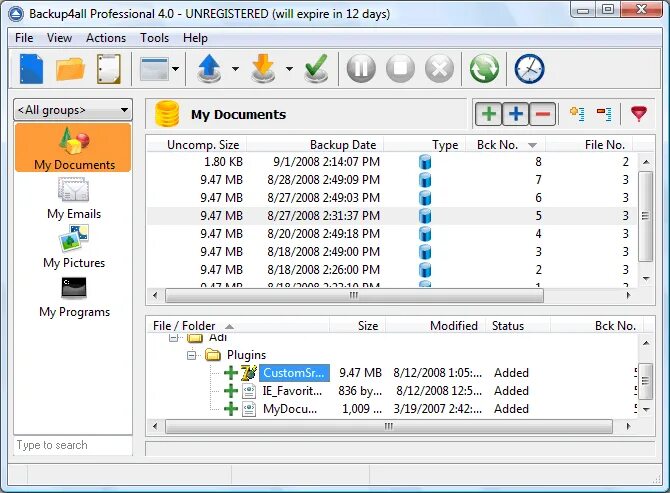Image resolution: width=670 pixels, height=493 pixels.
Task: Click the Type to search field
Action: click(x=73, y=445)
